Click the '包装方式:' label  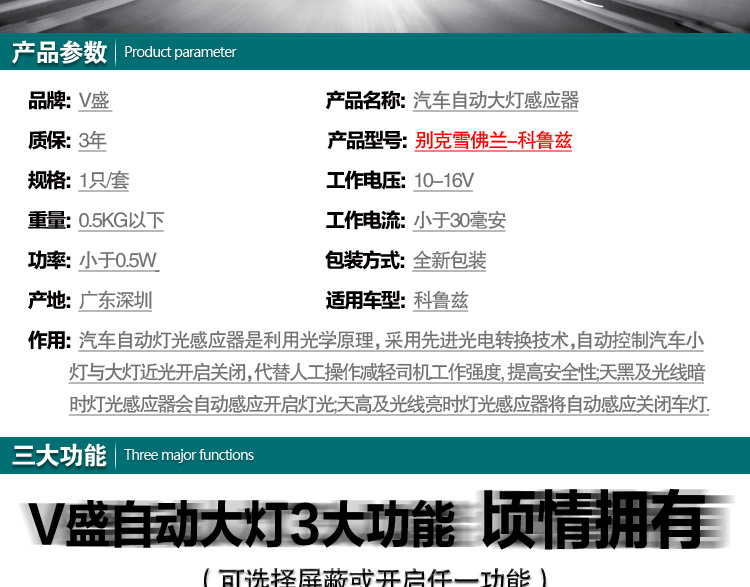[x=365, y=261]
